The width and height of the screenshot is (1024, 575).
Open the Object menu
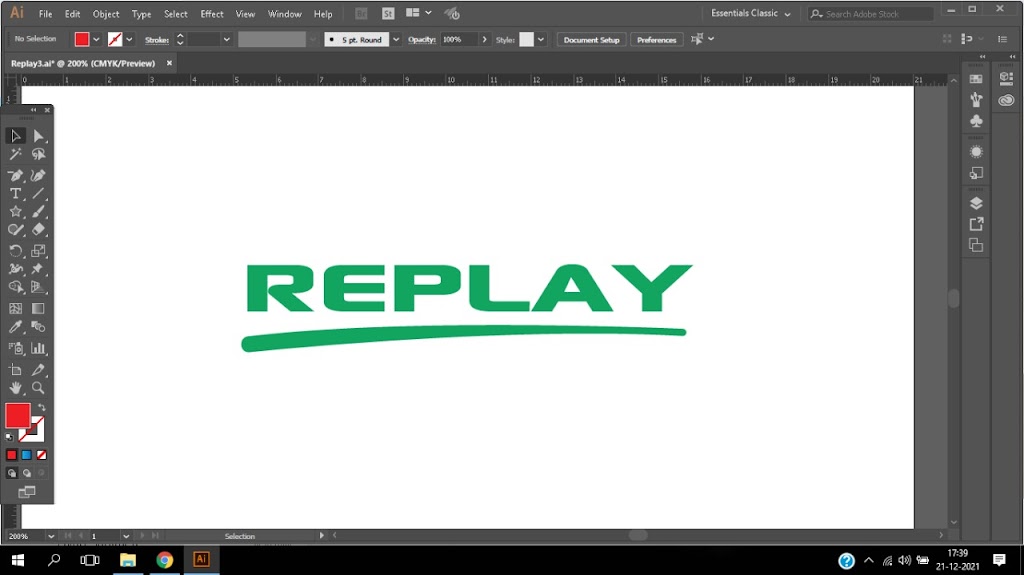pyautogui.click(x=106, y=14)
